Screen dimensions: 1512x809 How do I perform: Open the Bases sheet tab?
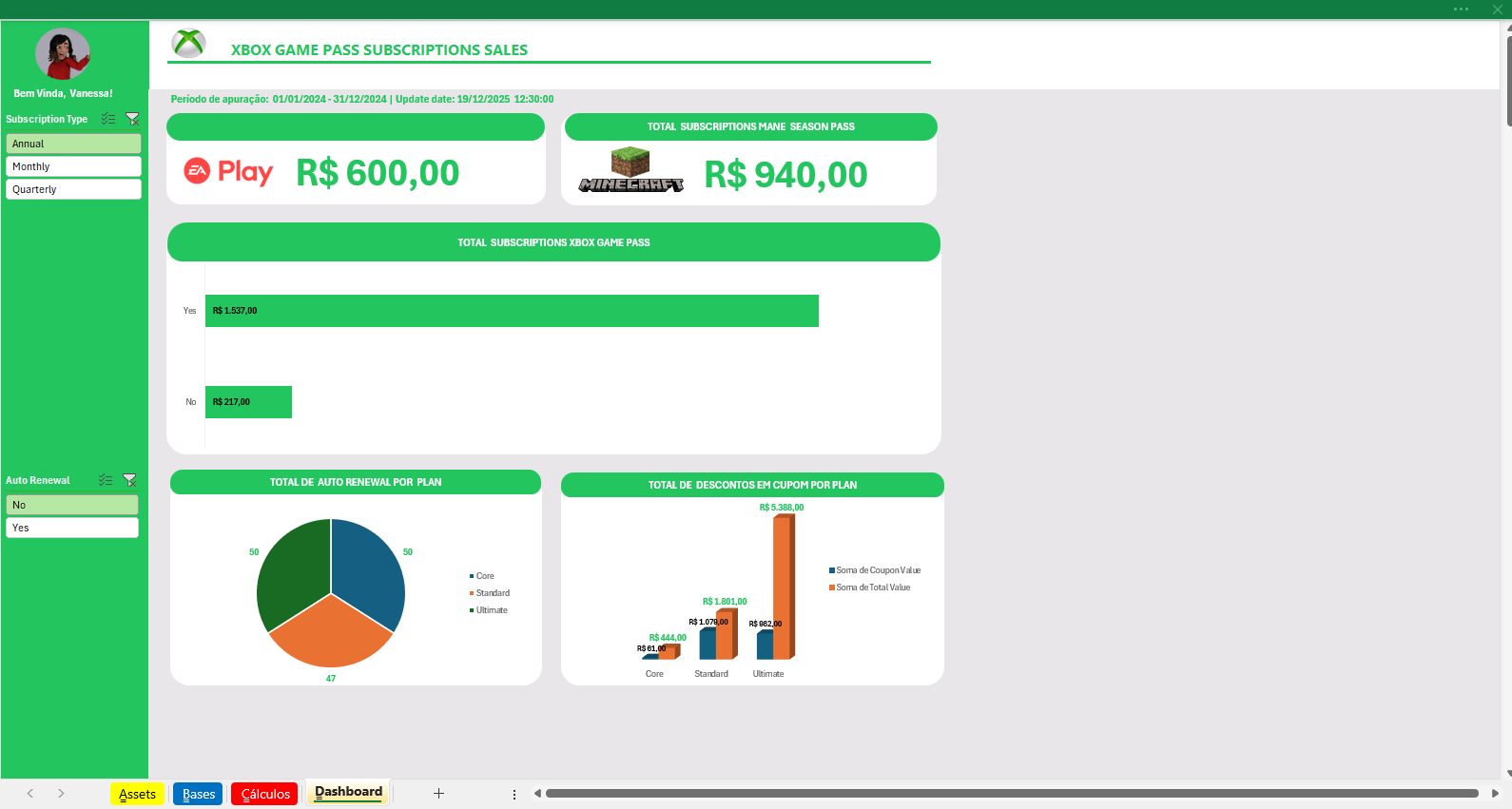(x=199, y=794)
